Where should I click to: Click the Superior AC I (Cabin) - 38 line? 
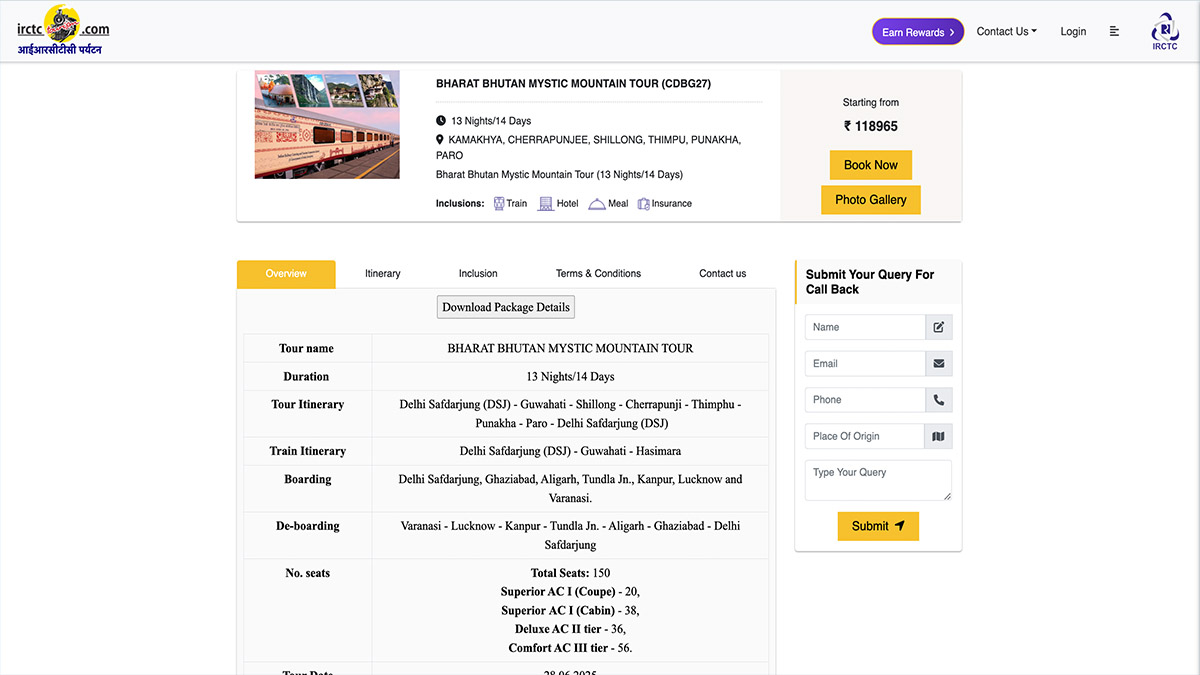pyautogui.click(x=570, y=611)
